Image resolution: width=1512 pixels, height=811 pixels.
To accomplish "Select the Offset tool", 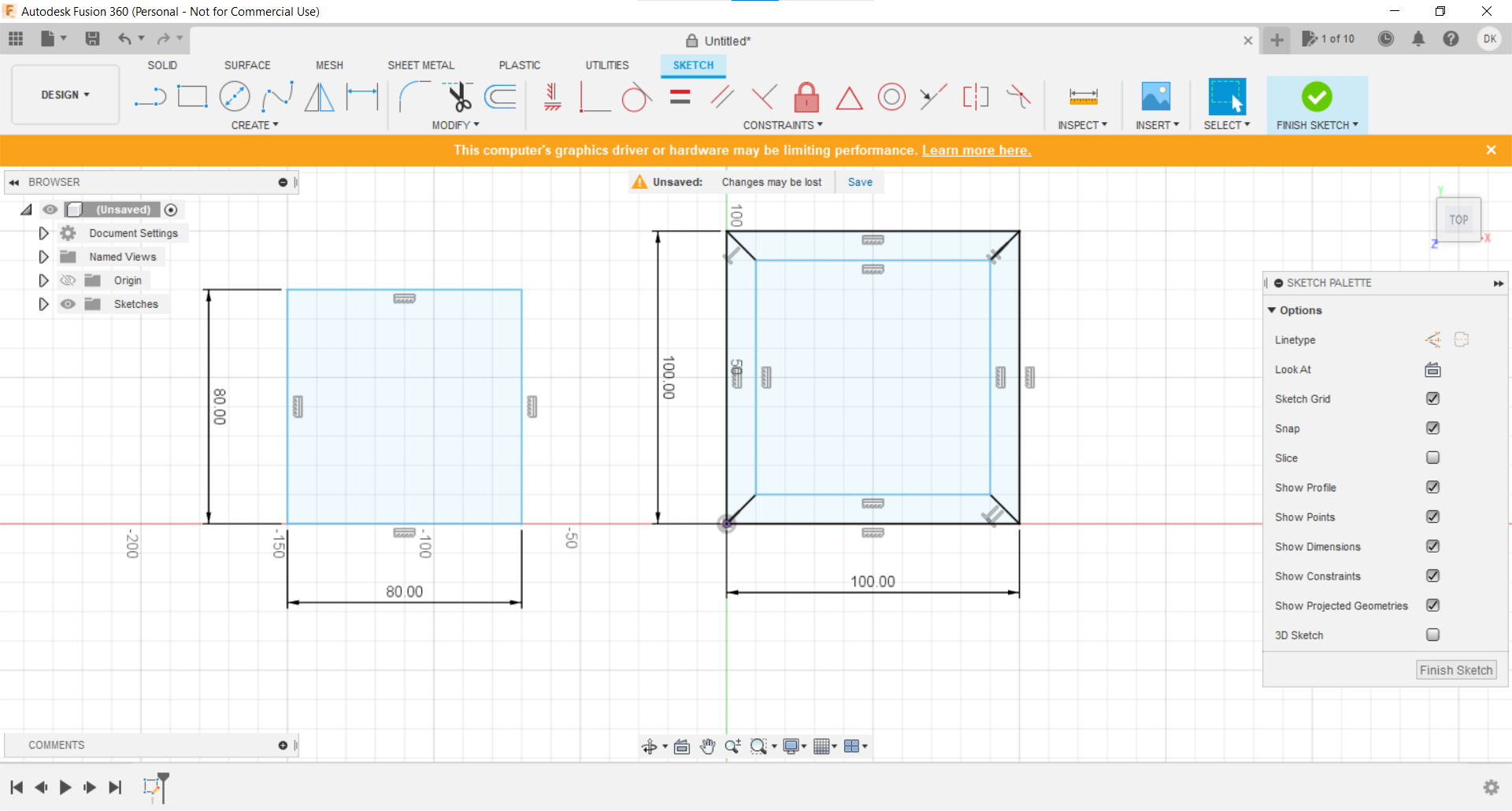I will (501, 97).
